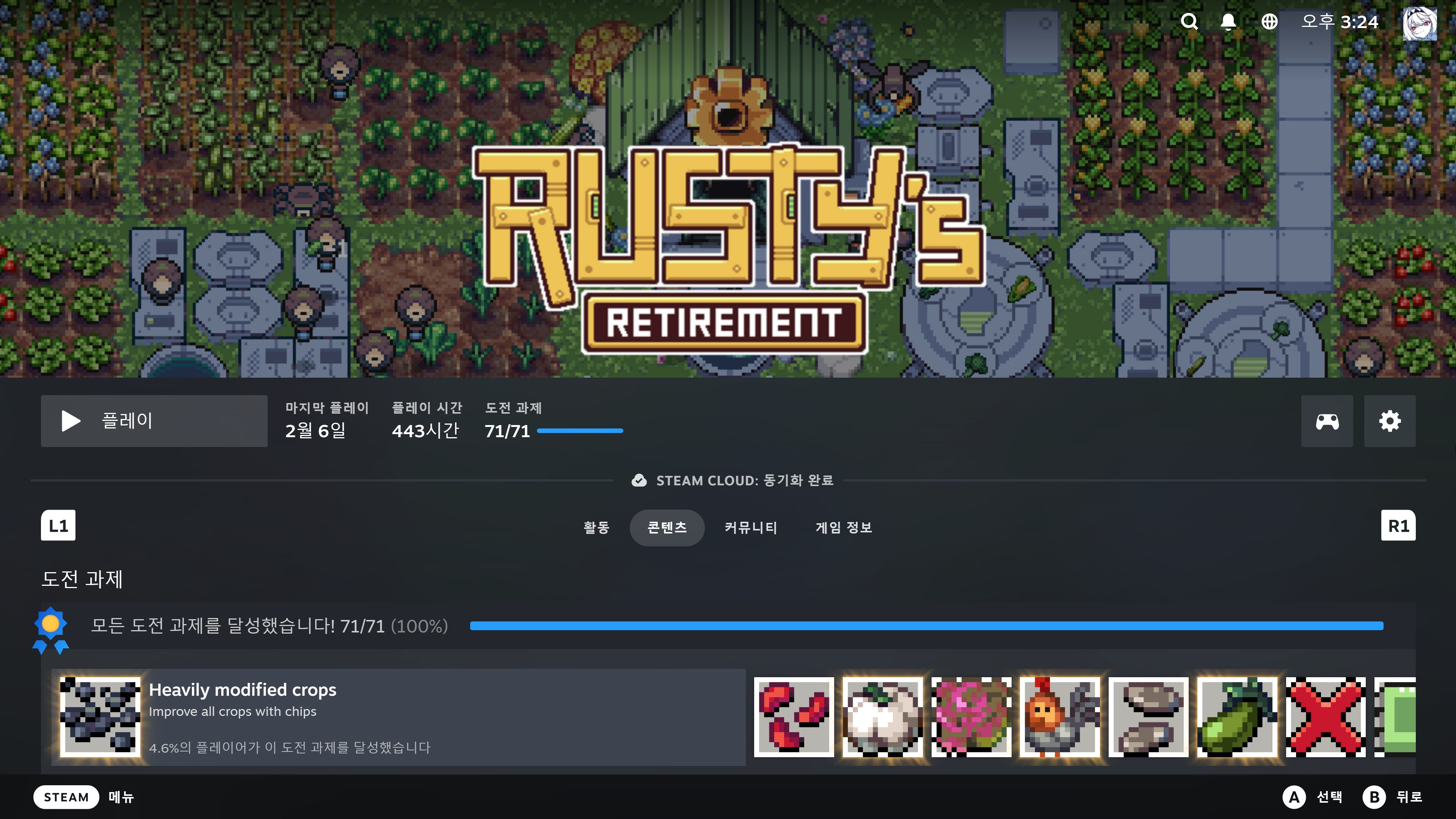The width and height of the screenshot is (1456, 819).
Task: Click the B 뒤로 back hint
Action: coord(1392,797)
